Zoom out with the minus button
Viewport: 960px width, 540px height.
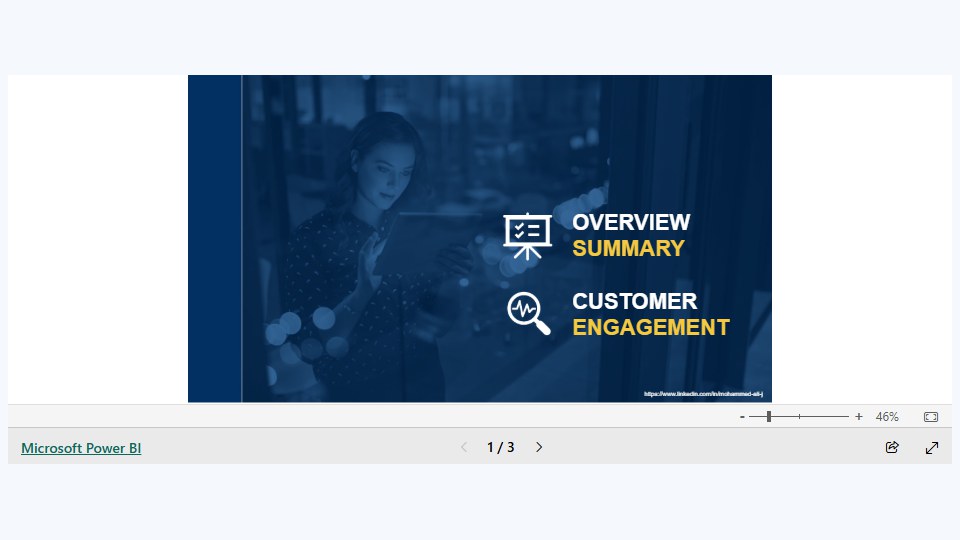coord(742,417)
